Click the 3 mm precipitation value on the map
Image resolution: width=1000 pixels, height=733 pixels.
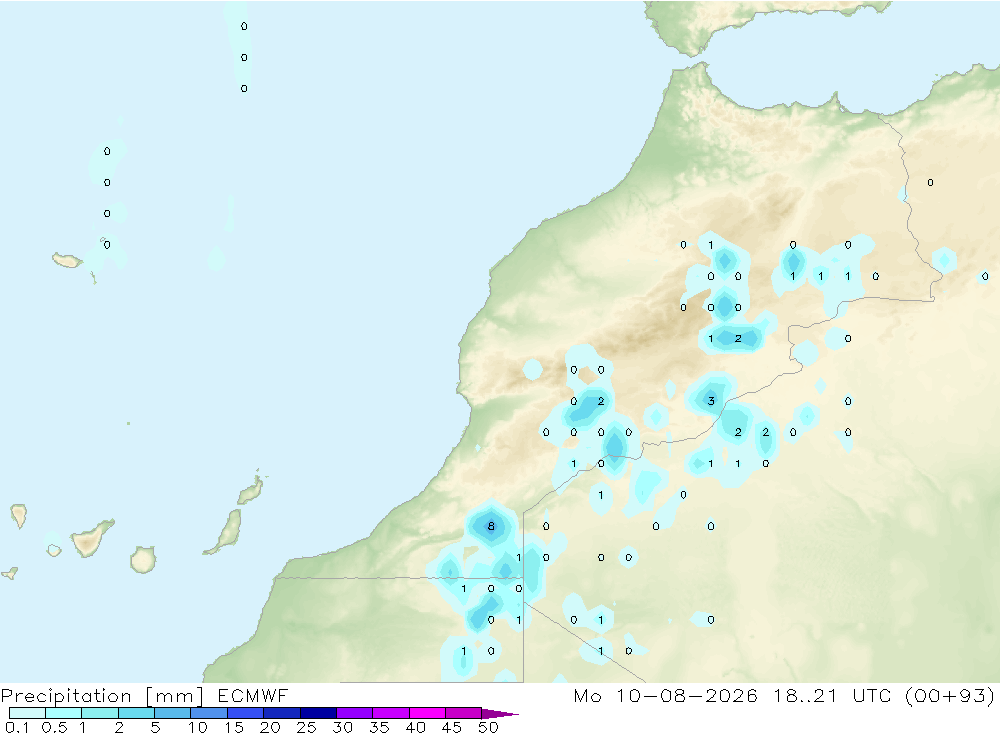(x=711, y=401)
